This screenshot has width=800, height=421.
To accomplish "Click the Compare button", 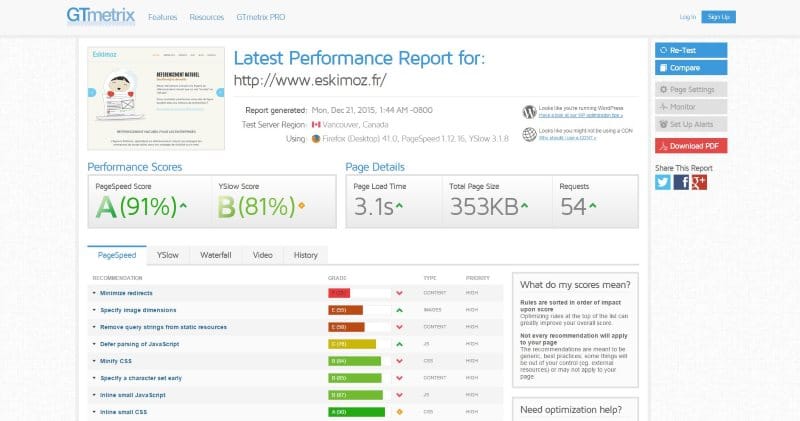I will point(691,68).
